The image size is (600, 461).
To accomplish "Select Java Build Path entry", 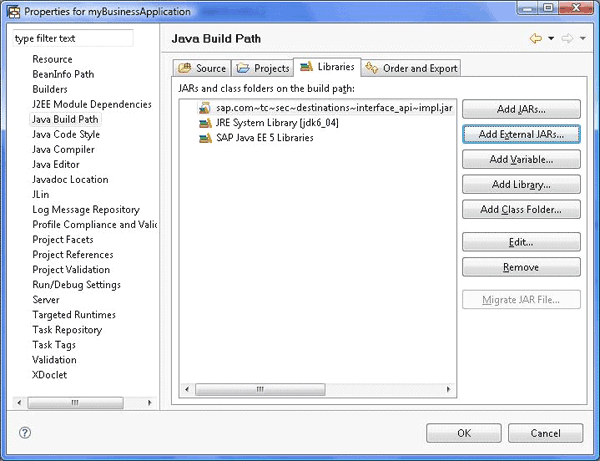I will click(x=65, y=119).
